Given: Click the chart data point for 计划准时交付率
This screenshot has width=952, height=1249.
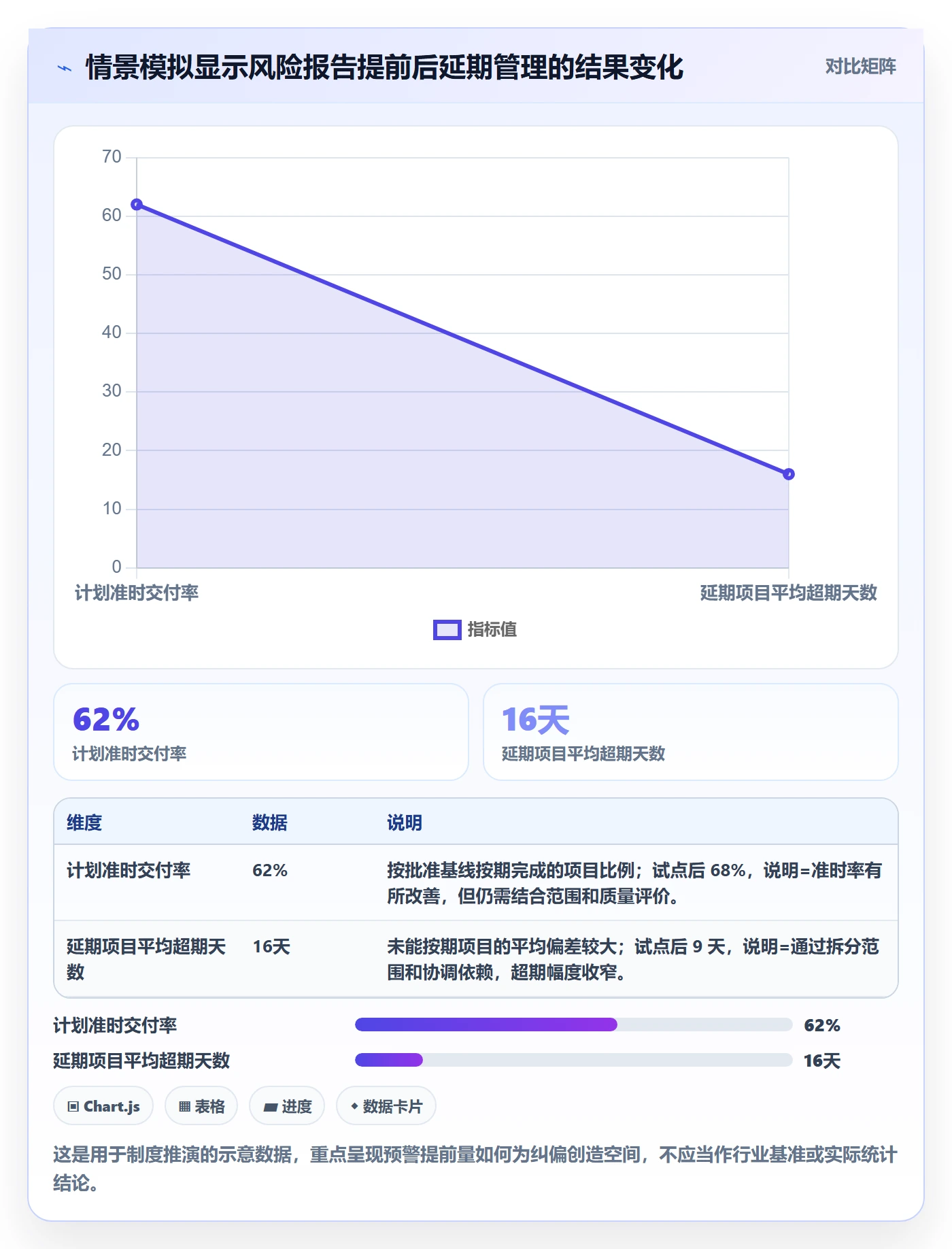Looking at the screenshot, I should coord(137,204).
